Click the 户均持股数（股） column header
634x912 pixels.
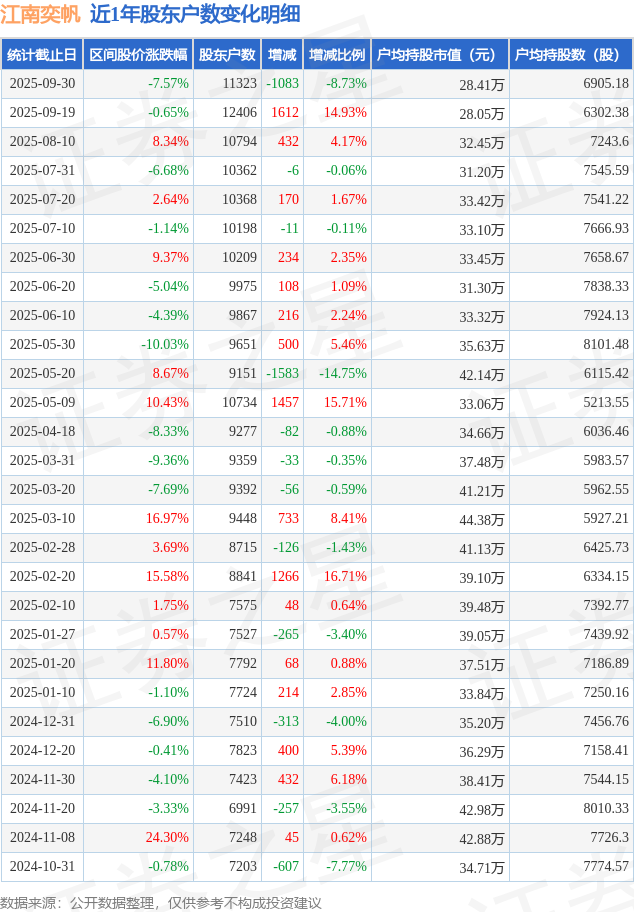[570, 55]
